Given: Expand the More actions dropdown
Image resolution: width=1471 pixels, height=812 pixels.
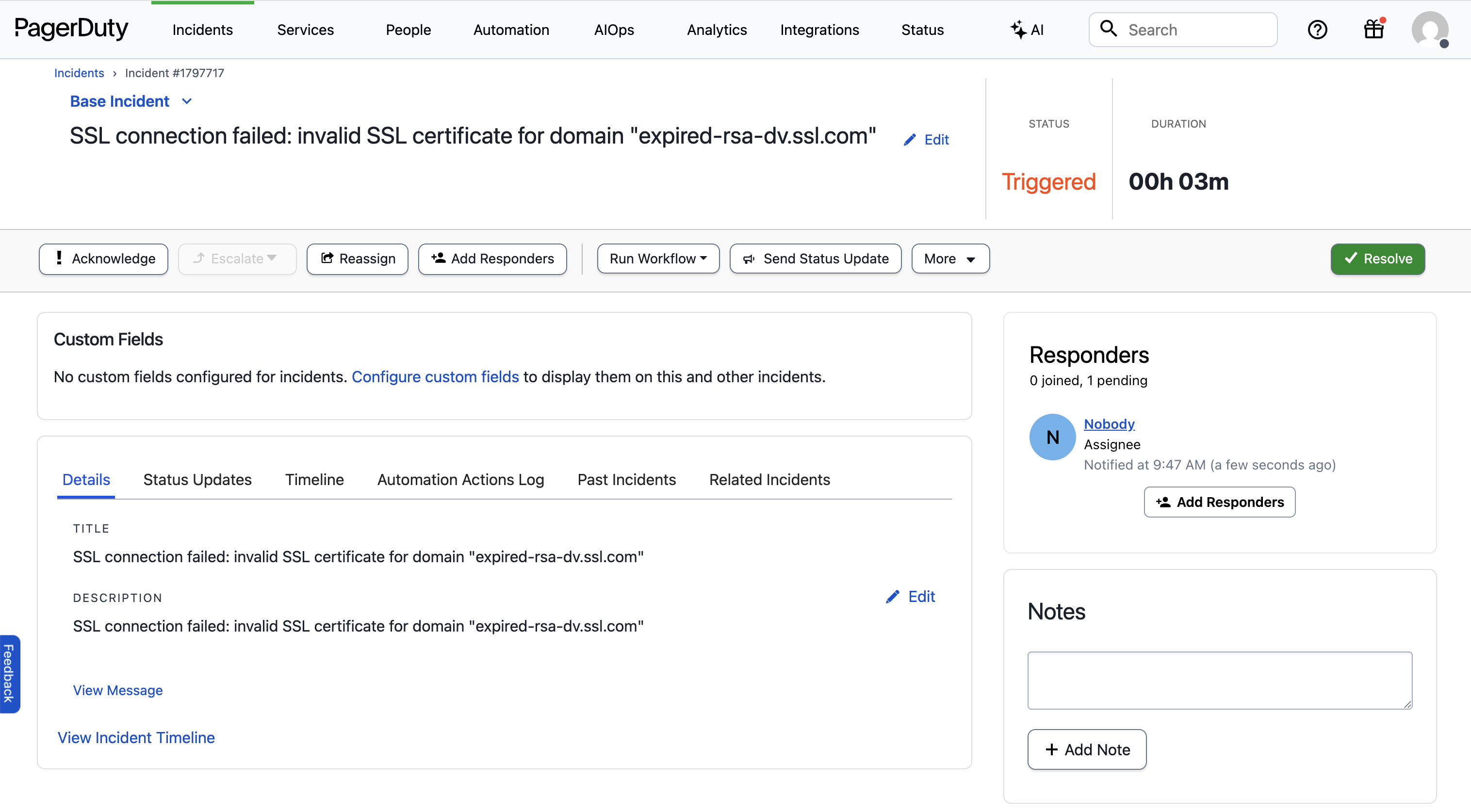Looking at the screenshot, I should coord(949,259).
